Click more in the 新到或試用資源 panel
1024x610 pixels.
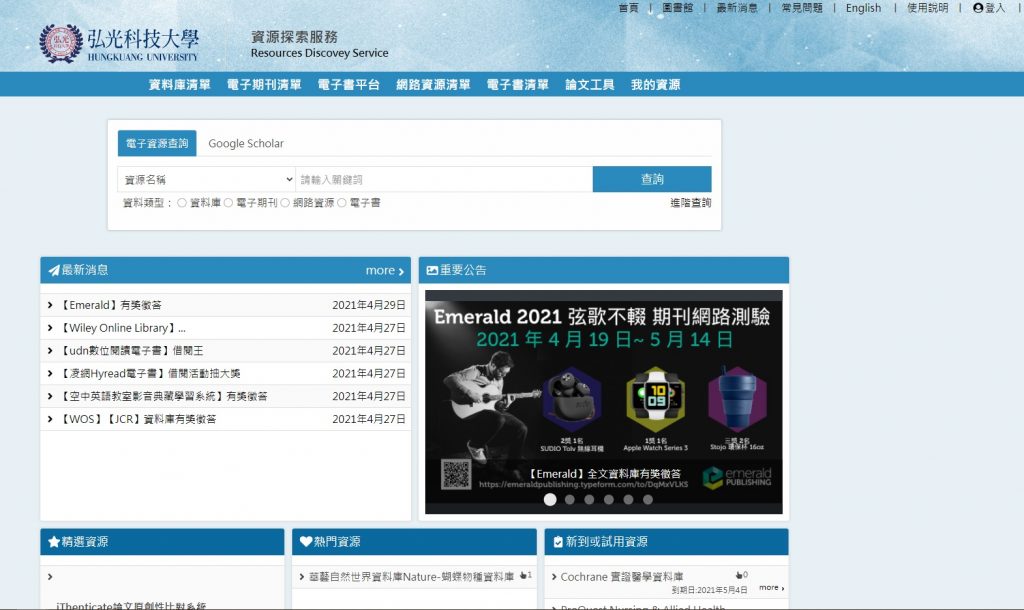pos(771,588)
